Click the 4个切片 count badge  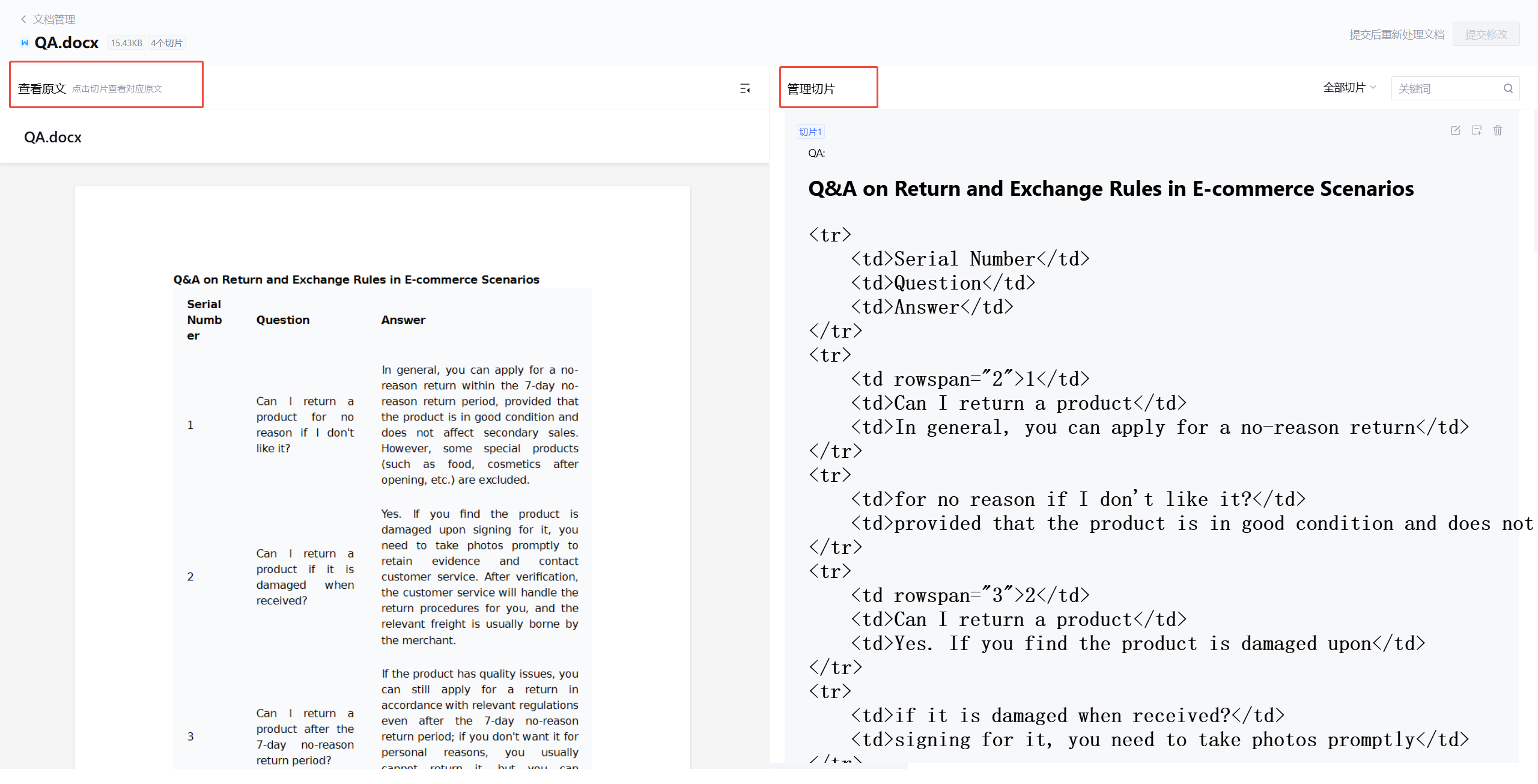coord(166,43)
